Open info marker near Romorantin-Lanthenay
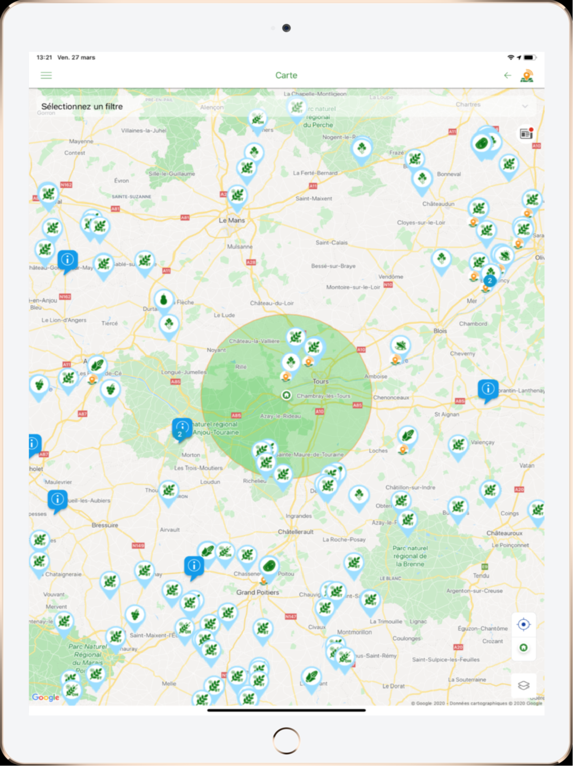This screenshot has width=576, height=768. coord(488,390)
